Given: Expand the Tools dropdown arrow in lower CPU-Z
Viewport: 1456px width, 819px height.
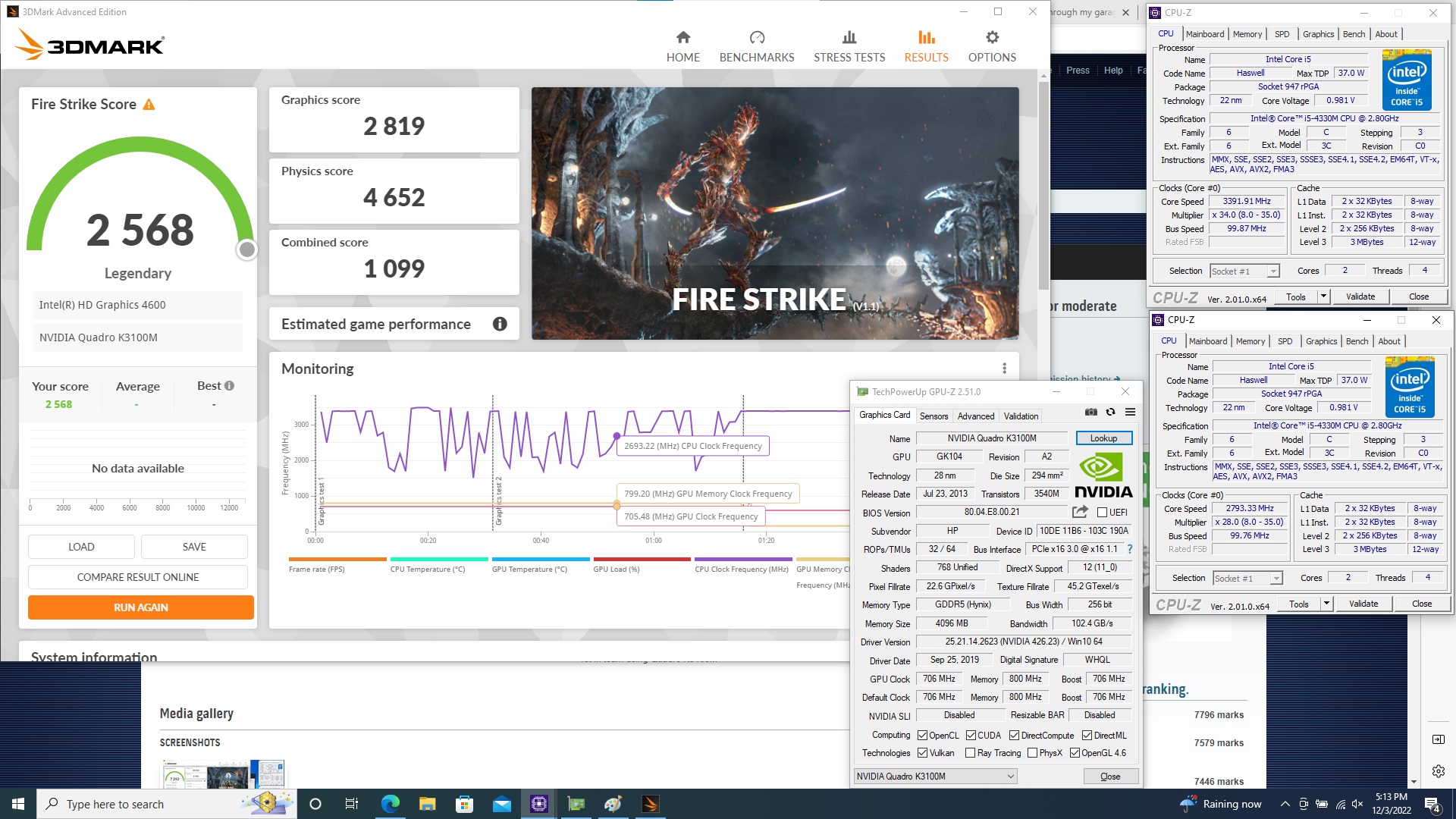Looking at the screenshot, I should tap(1326, 604).
